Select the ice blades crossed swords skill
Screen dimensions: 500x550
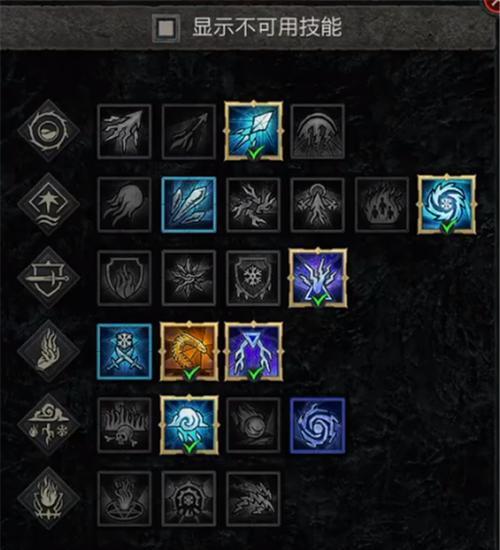coord(125,351)
